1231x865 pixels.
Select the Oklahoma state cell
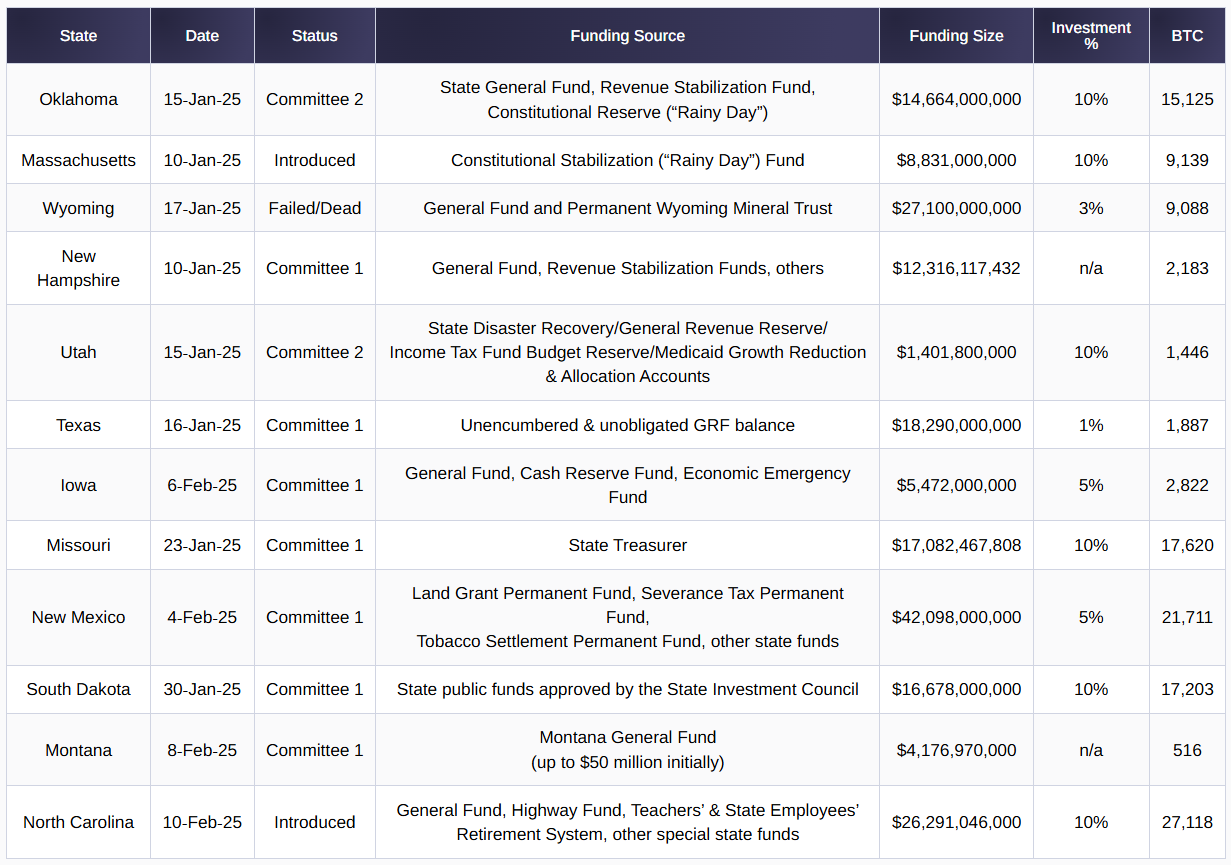(x=78, y=100)
